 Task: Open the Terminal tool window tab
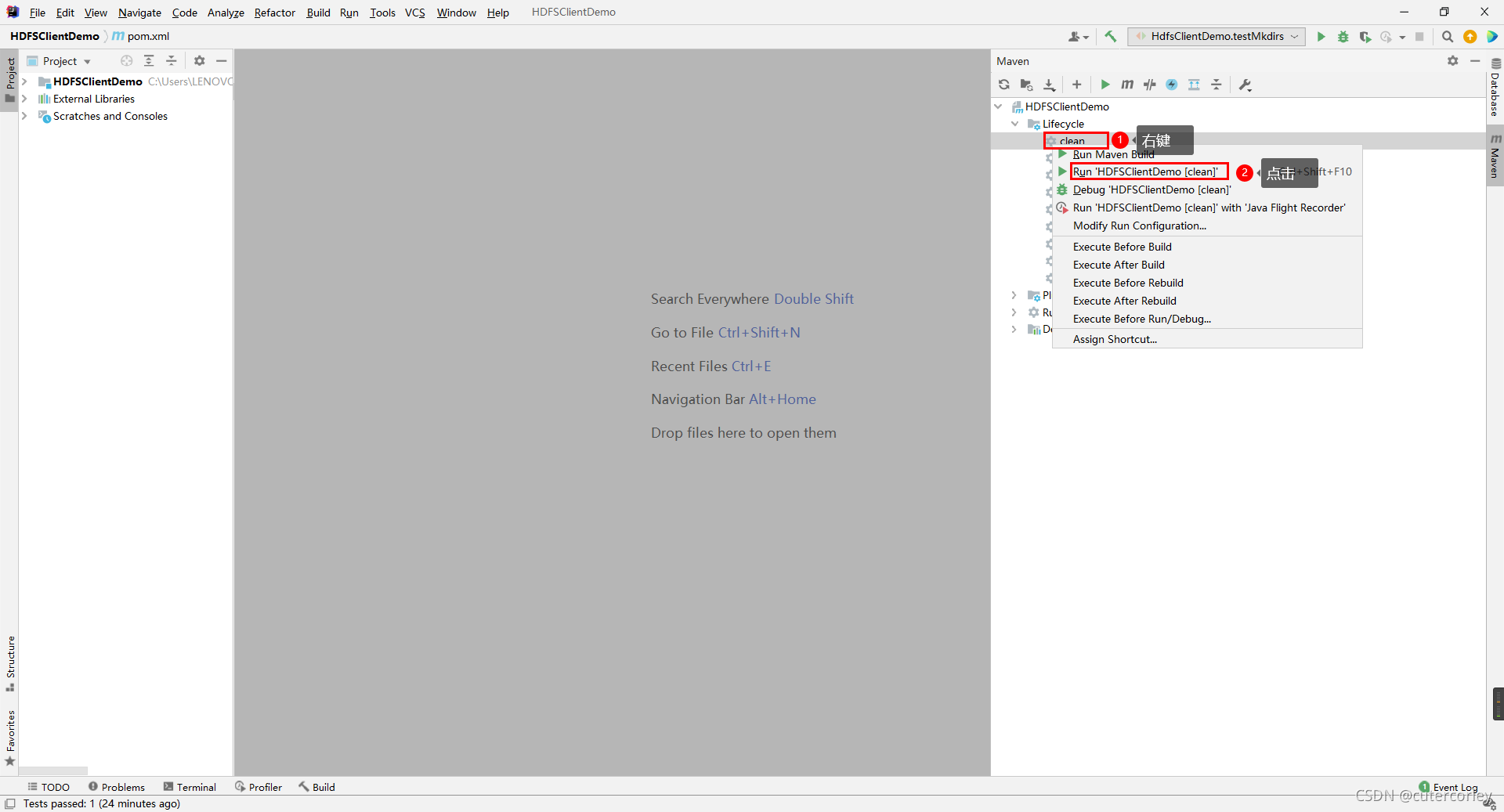point(190,787)
